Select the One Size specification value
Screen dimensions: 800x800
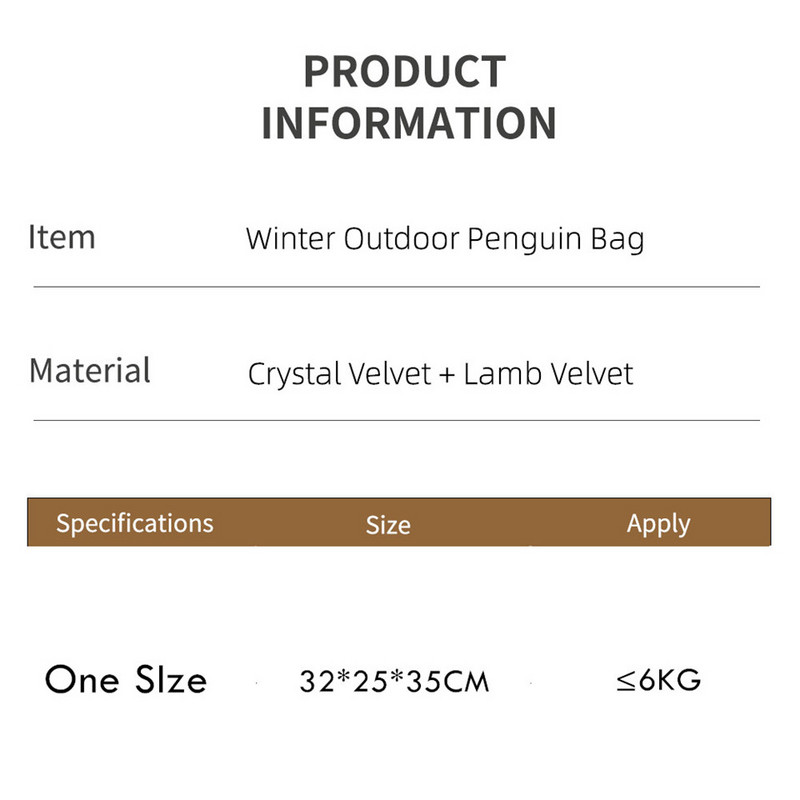click(x=126, y=680)
